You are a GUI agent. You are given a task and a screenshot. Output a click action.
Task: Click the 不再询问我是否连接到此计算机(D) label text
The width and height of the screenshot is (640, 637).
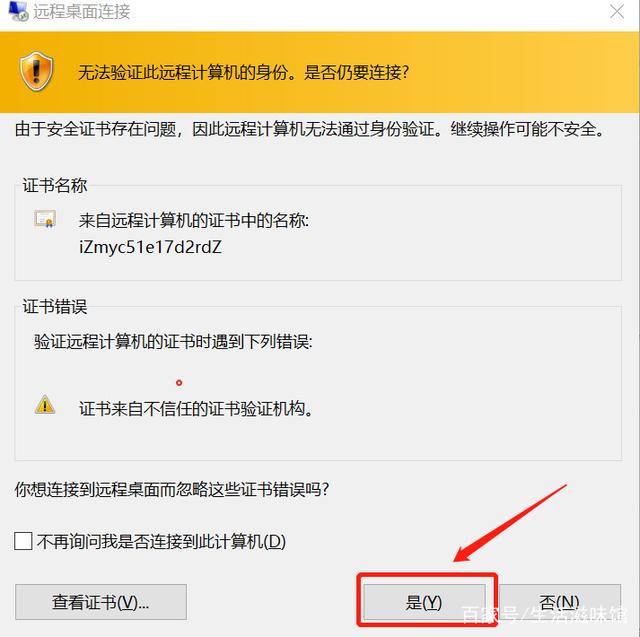[x=161, y=542]
